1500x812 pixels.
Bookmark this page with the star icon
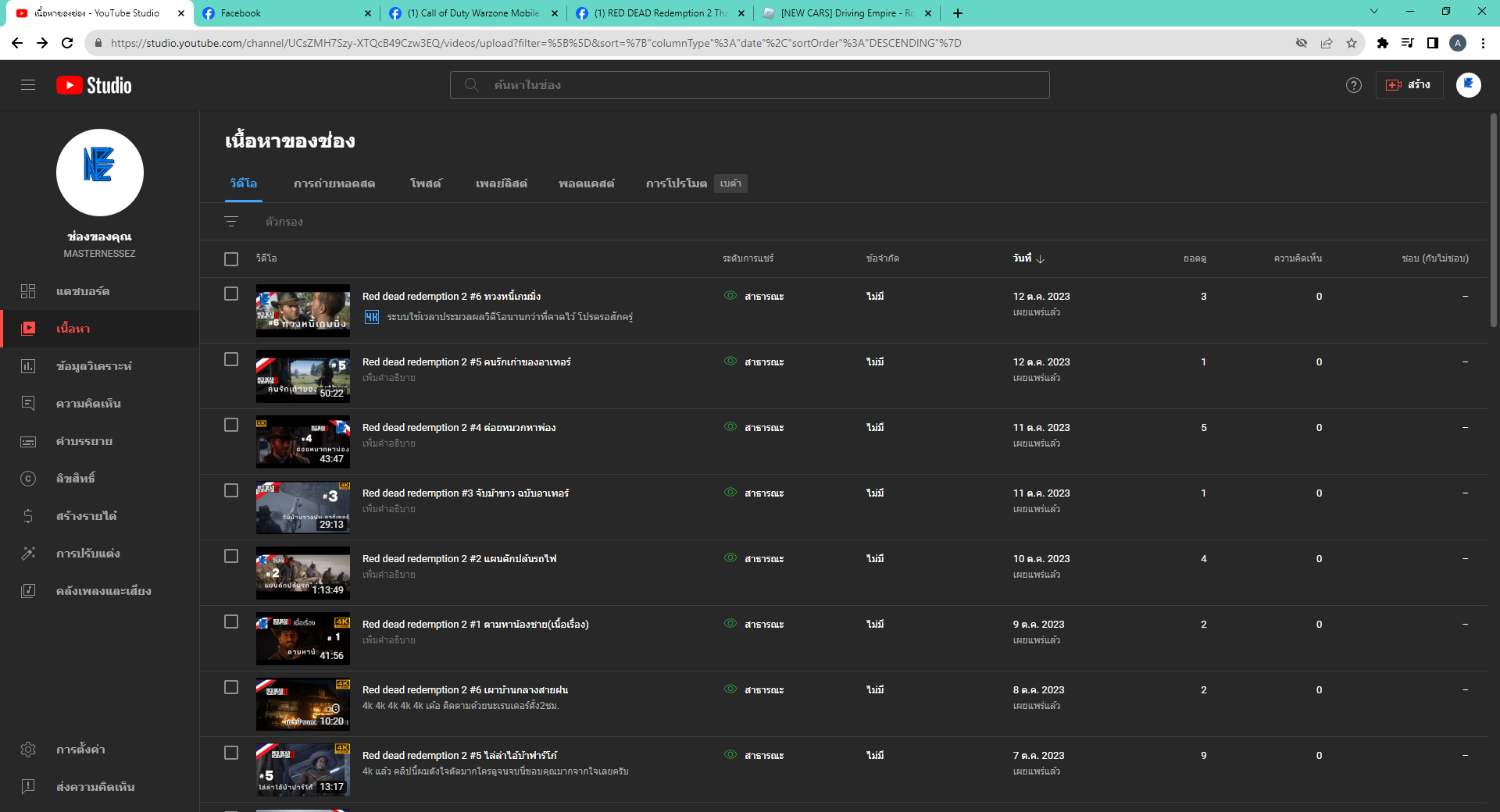1352,43
